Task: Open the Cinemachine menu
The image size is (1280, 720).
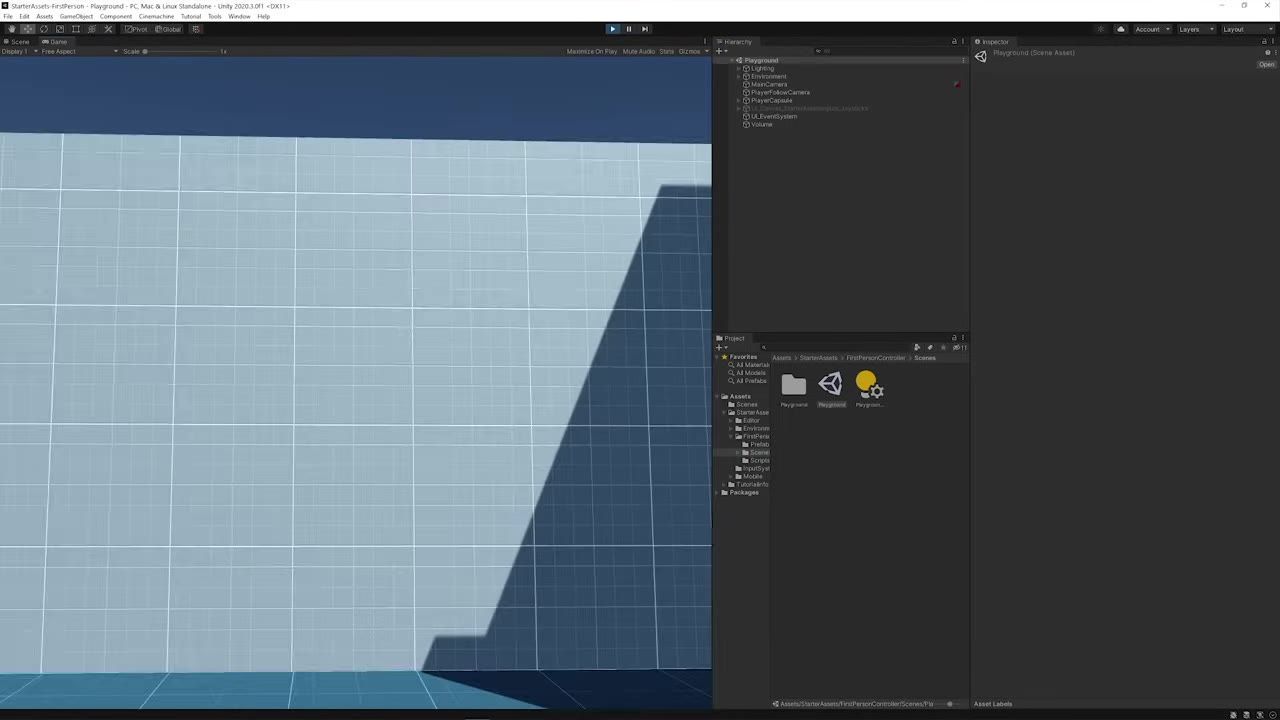Action: [156, 16]
